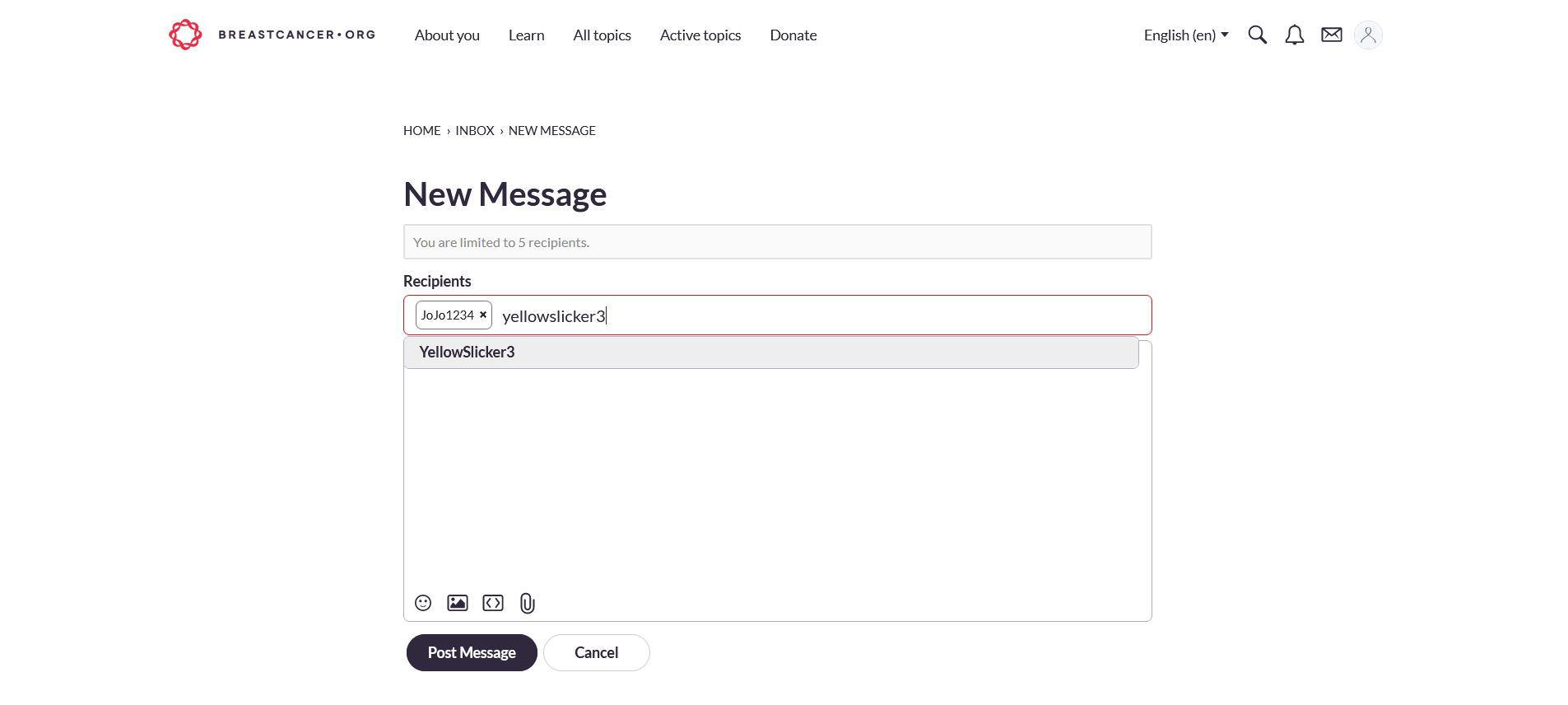Open the search magnifier icon
The image size is (1568, 705).
tap(1257, 35)
